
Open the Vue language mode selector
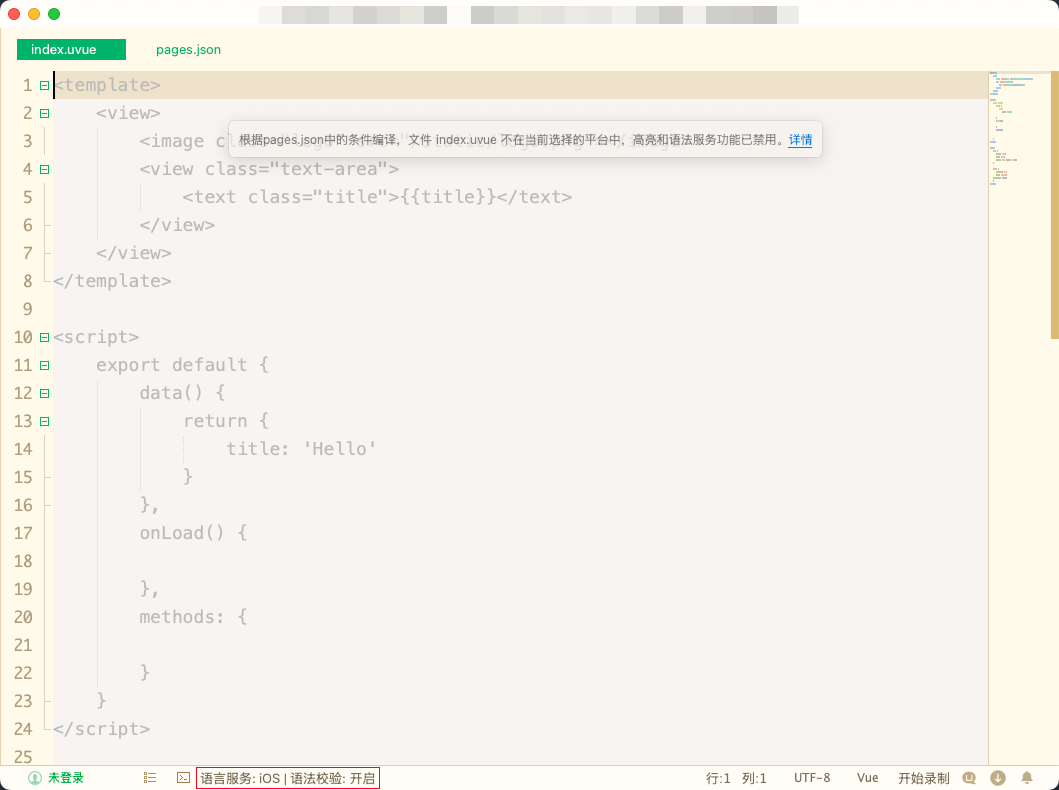tap(867, 778)
